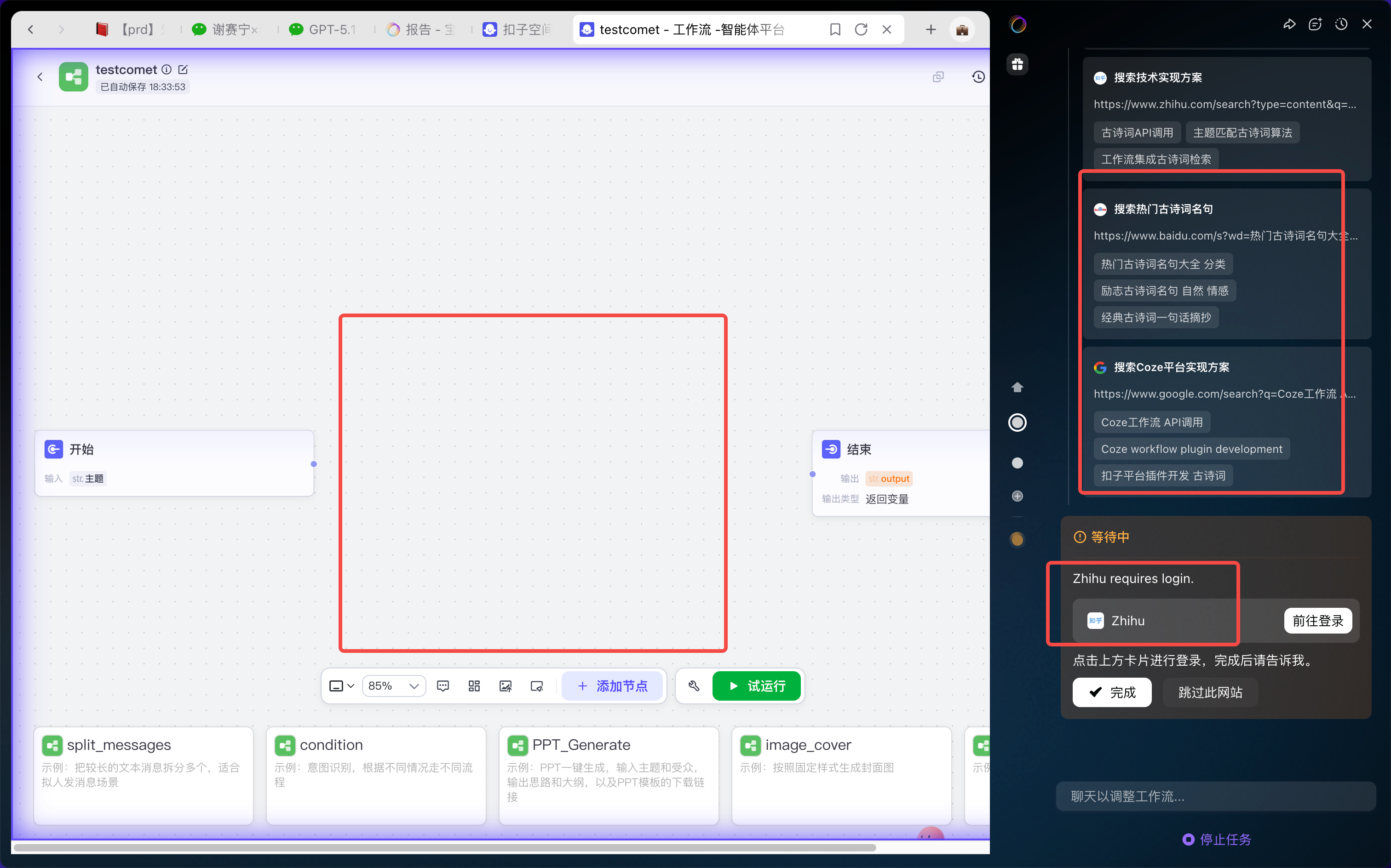This screenshot has height=868, width=1391.
Task: Click the 前往登录 button for Zhihu
Action: (1317, 621)
